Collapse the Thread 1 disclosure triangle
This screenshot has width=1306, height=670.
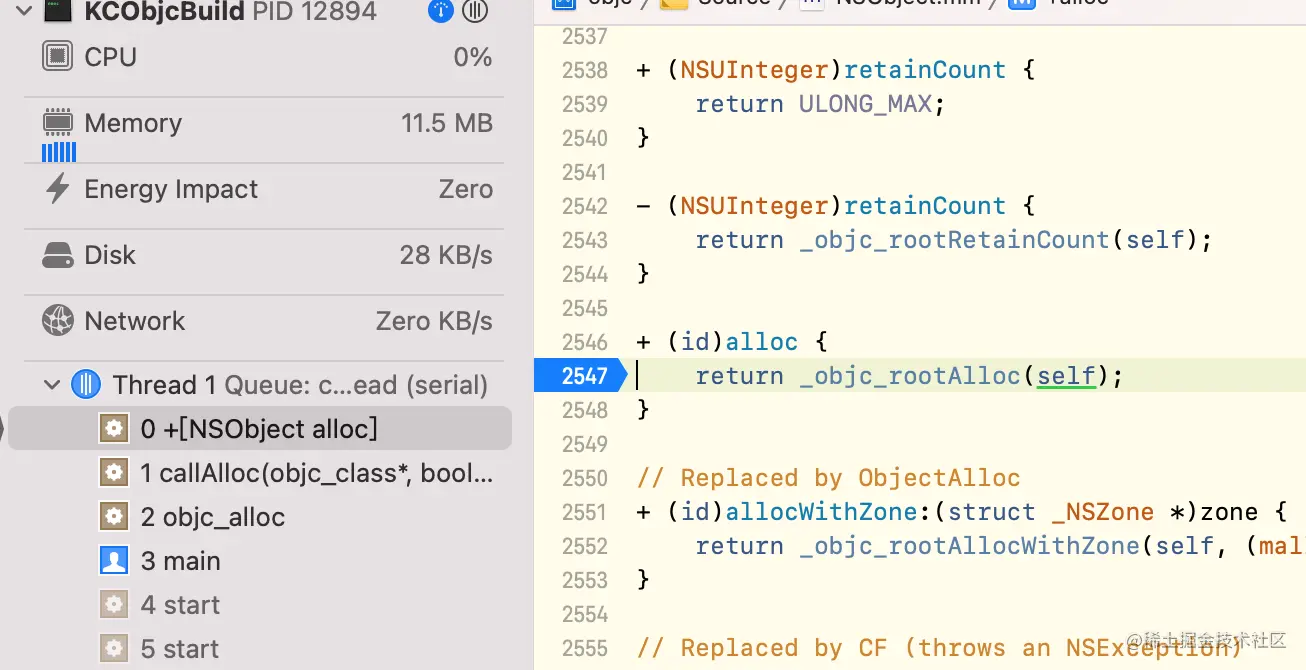[52, 385]
